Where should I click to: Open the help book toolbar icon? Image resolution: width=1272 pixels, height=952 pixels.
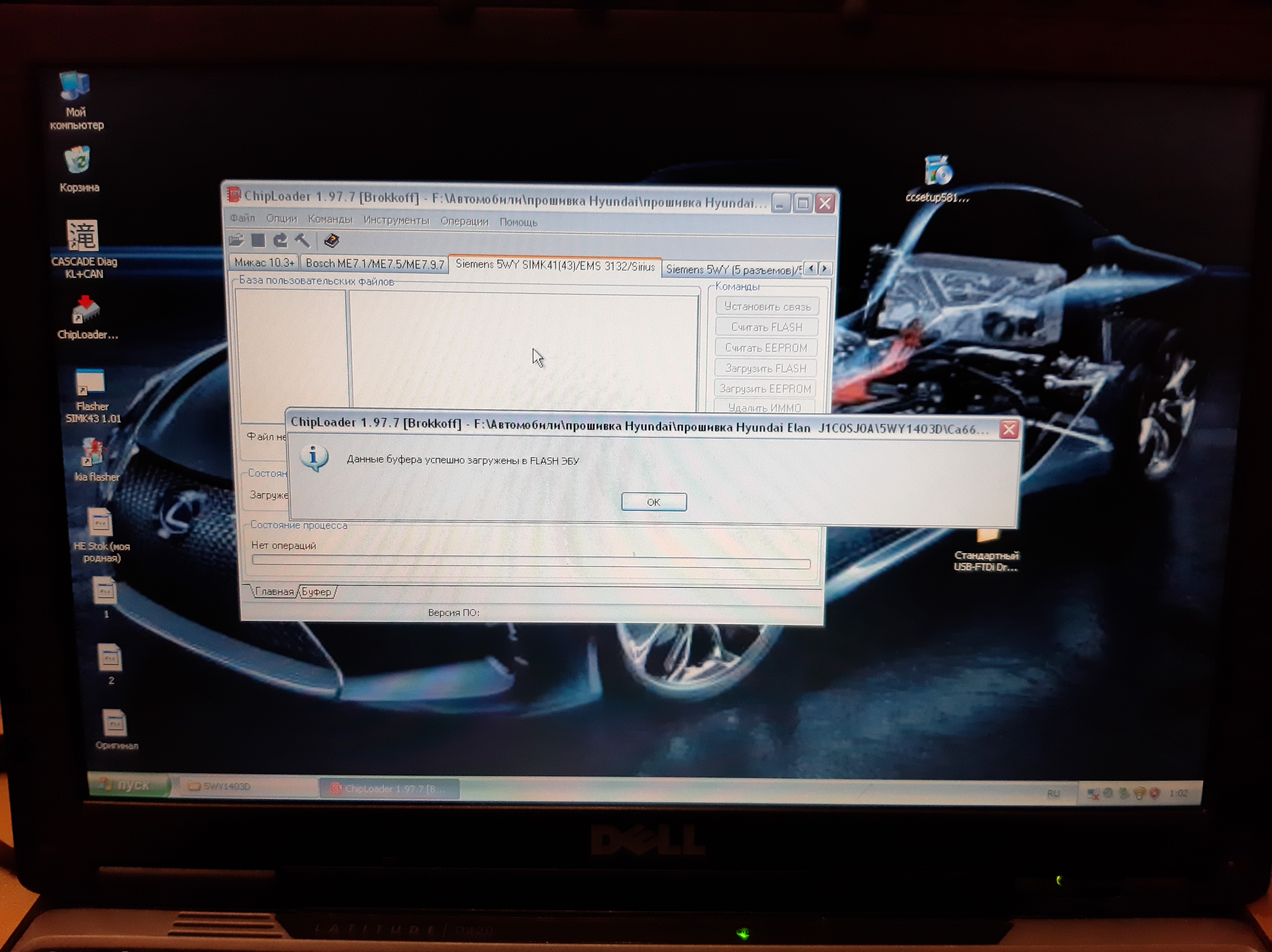pos(332,241)
